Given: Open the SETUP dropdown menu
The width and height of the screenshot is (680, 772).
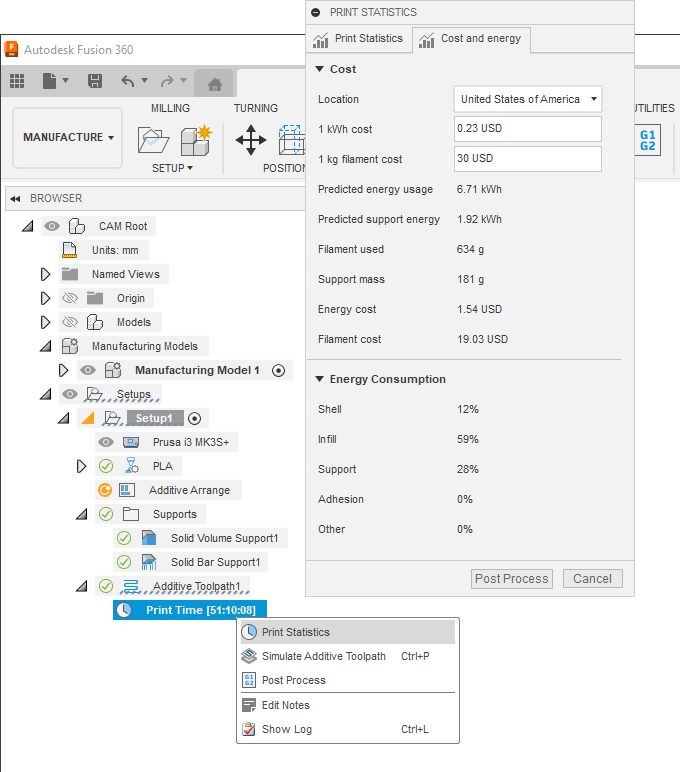Looking at the screenshot, I should (172, 168).
